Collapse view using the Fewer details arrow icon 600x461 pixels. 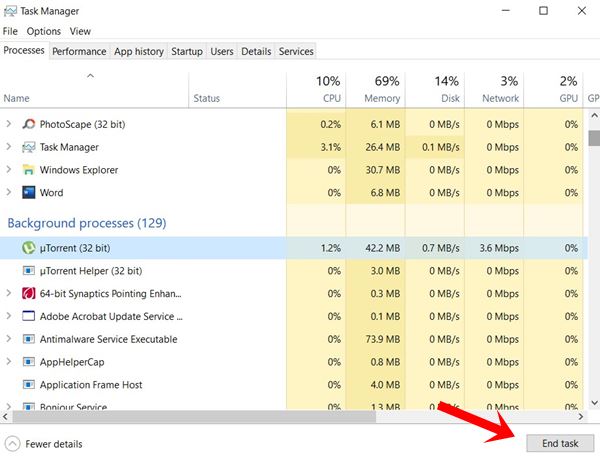pyautogui.click(x=12, y=444)
